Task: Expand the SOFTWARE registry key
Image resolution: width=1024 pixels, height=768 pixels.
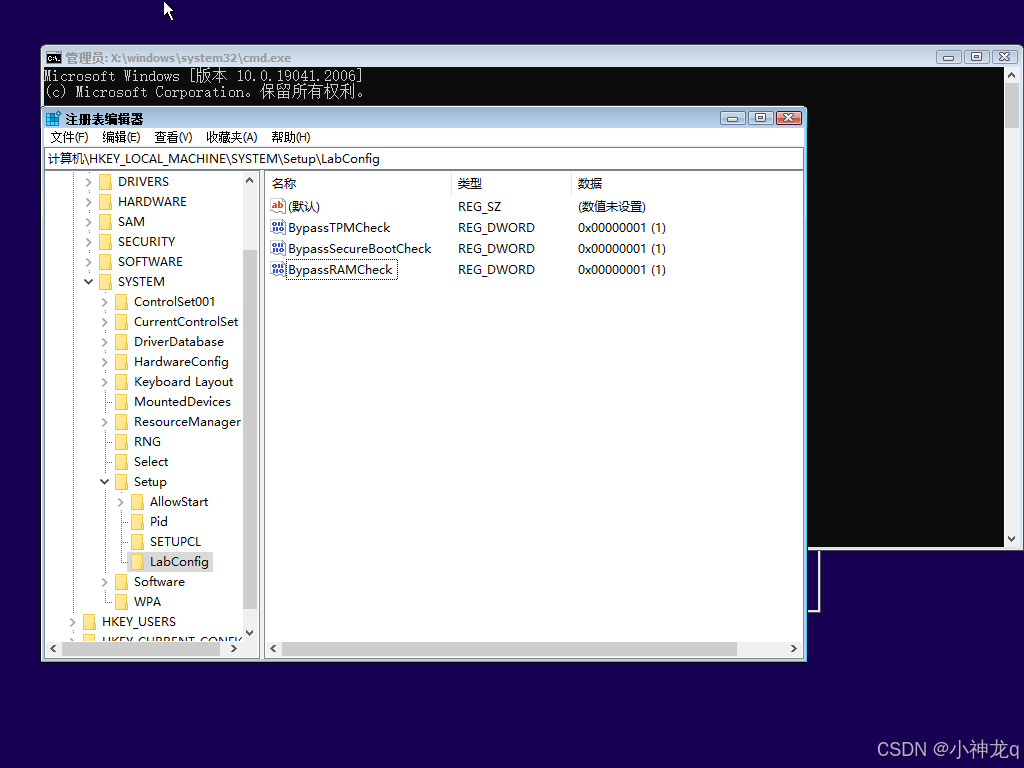Action: pos(88,261)
